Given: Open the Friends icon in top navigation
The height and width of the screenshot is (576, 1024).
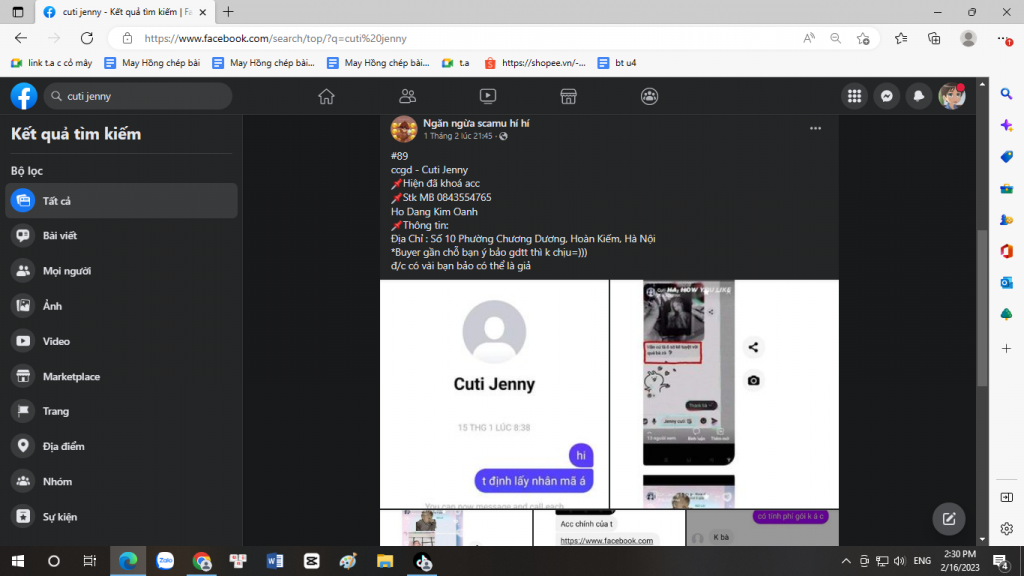Looking at the screenshot, I should tap(407, 96).
